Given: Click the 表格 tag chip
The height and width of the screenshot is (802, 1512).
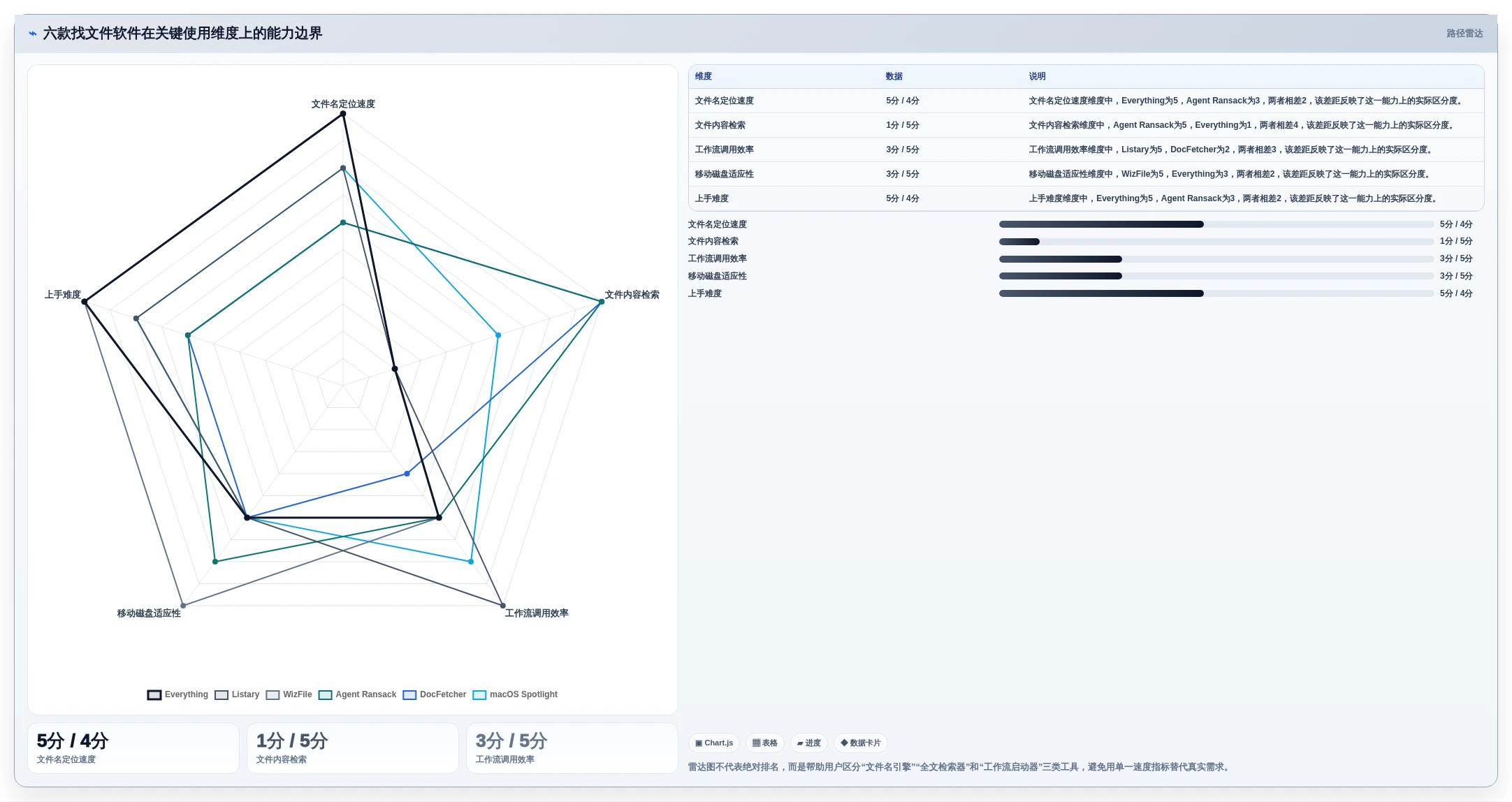Looking at the screenshot, I should (764, 743).
